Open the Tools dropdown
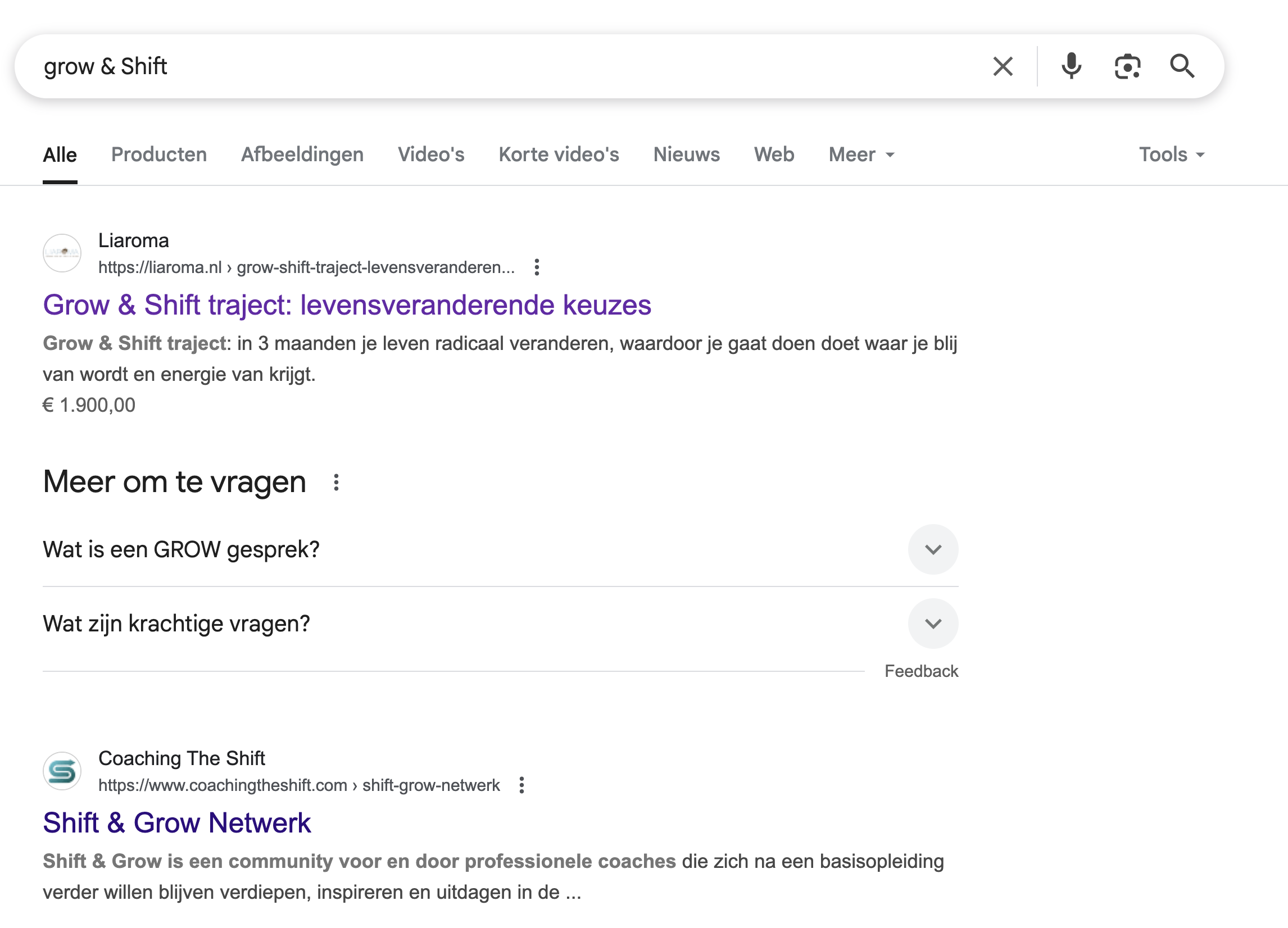Image resolution: width=1288 pixels, height=928 pixels. coord(1171,154)
